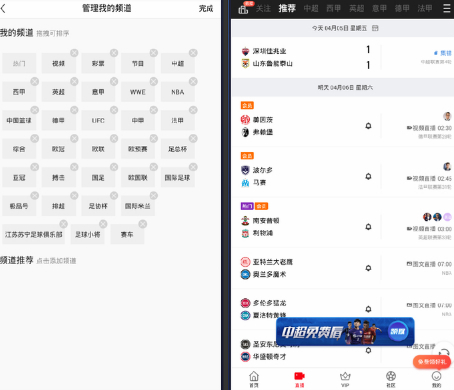Open 视频直播 03:00 for 南安普顿 match
The width and height of the screenshot is (454, 390).
429,229
